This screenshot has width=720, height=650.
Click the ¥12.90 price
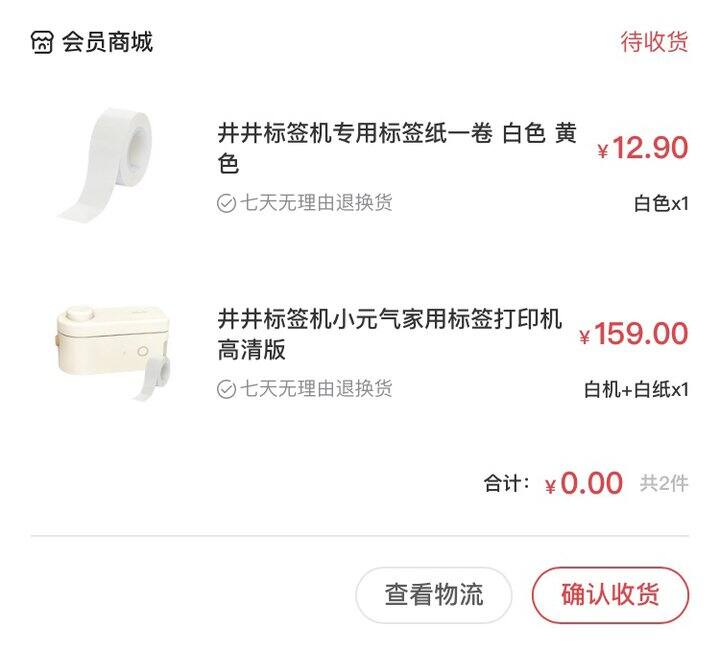[642, 148]
